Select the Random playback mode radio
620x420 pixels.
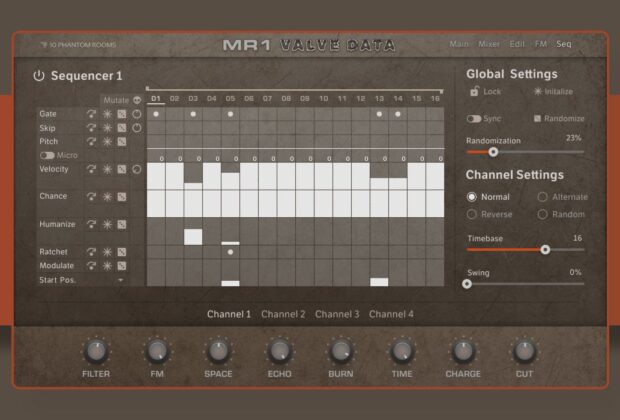point(542,214)
